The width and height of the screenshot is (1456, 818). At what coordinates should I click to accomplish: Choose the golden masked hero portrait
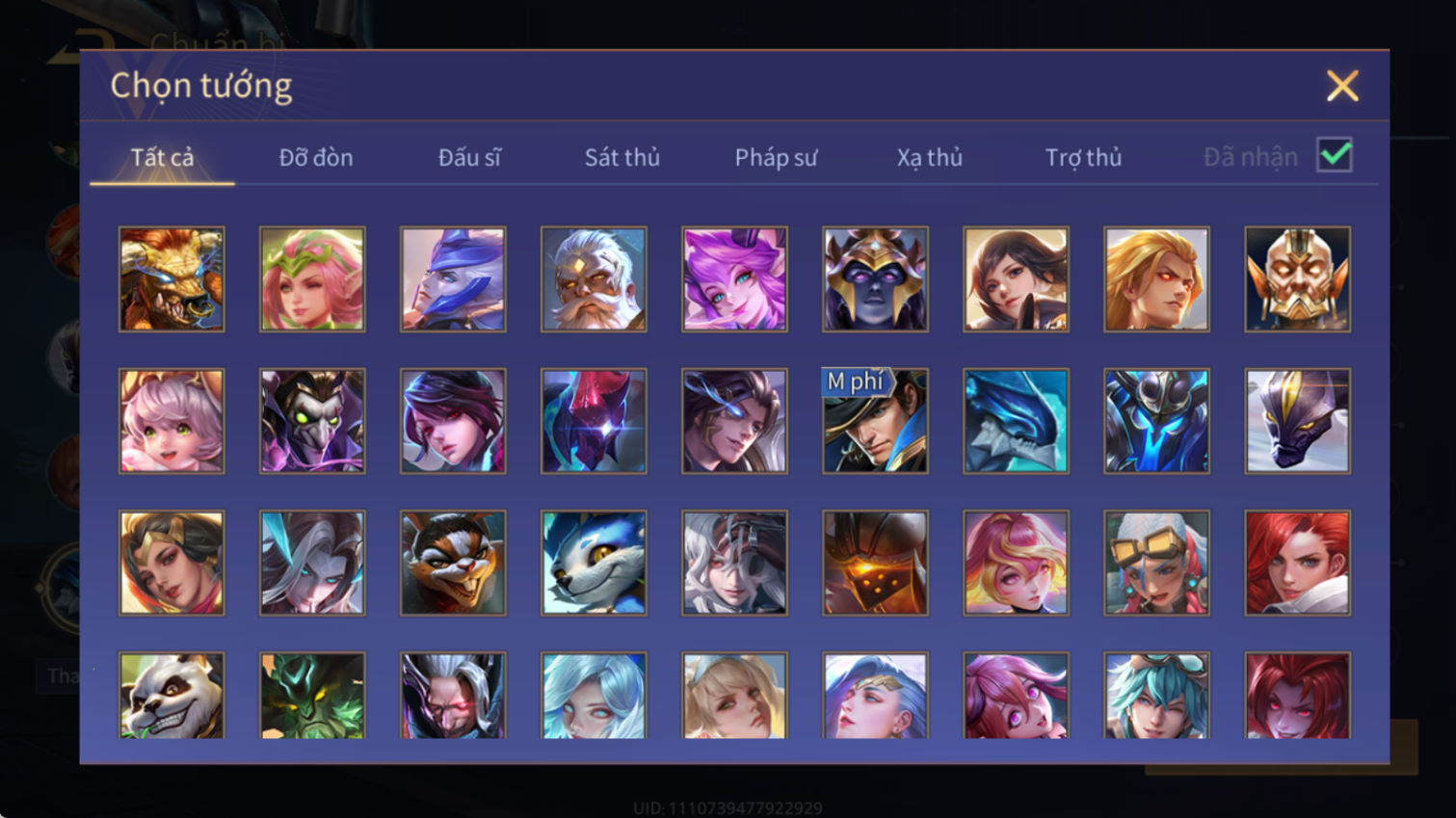[1297, 279]
